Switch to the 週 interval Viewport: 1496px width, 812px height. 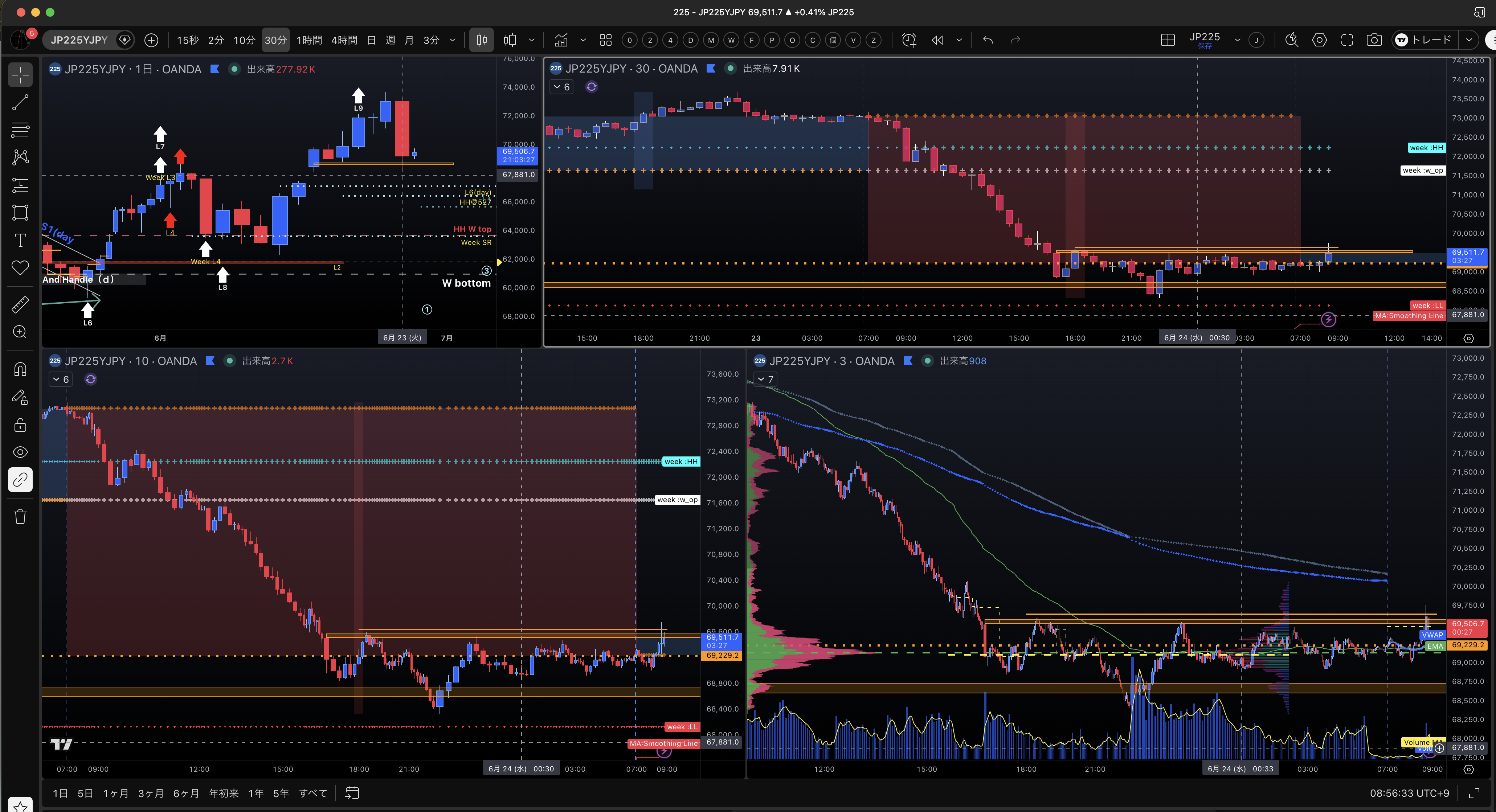pyautogui.click(x=391, y=40)
